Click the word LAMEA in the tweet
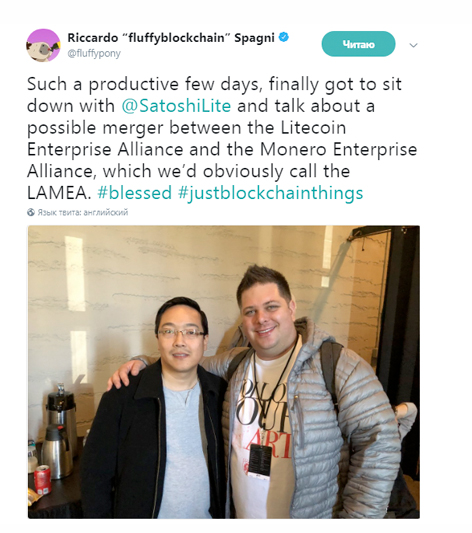472x533 pixels. pyautogui.click(x=59, y=193)
